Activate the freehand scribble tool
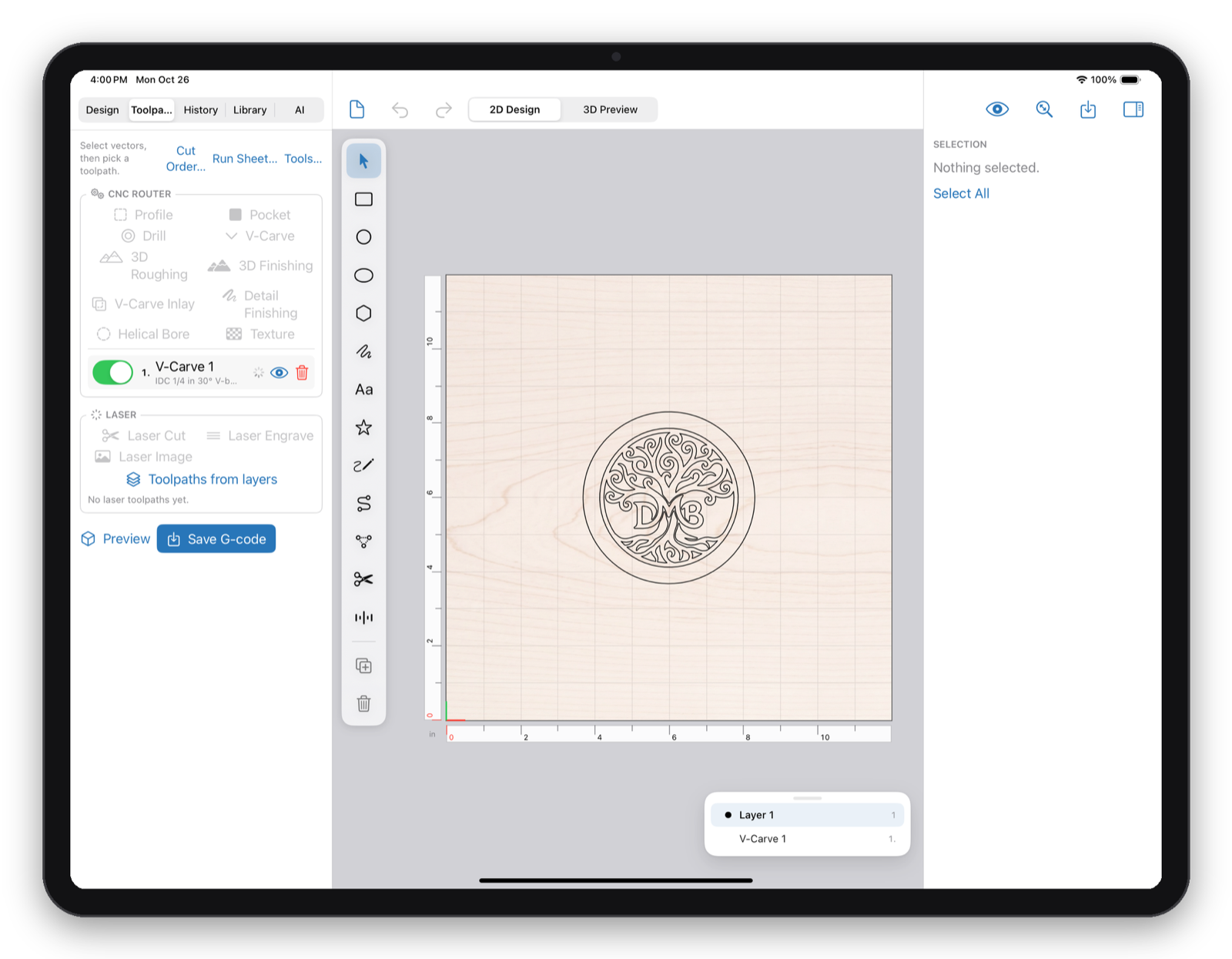Image resolution: width=1232 pixels, height=959 pixels. 363,351
